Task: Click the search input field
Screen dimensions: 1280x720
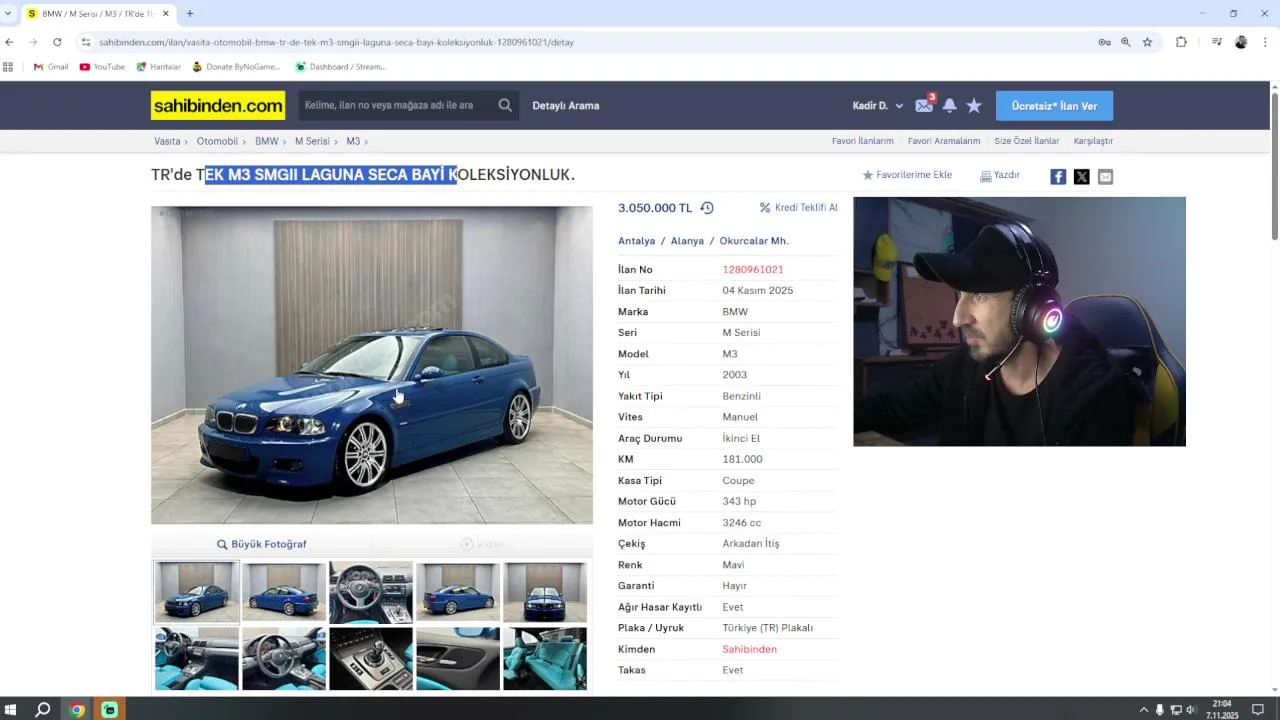Action: pos(395,105)
